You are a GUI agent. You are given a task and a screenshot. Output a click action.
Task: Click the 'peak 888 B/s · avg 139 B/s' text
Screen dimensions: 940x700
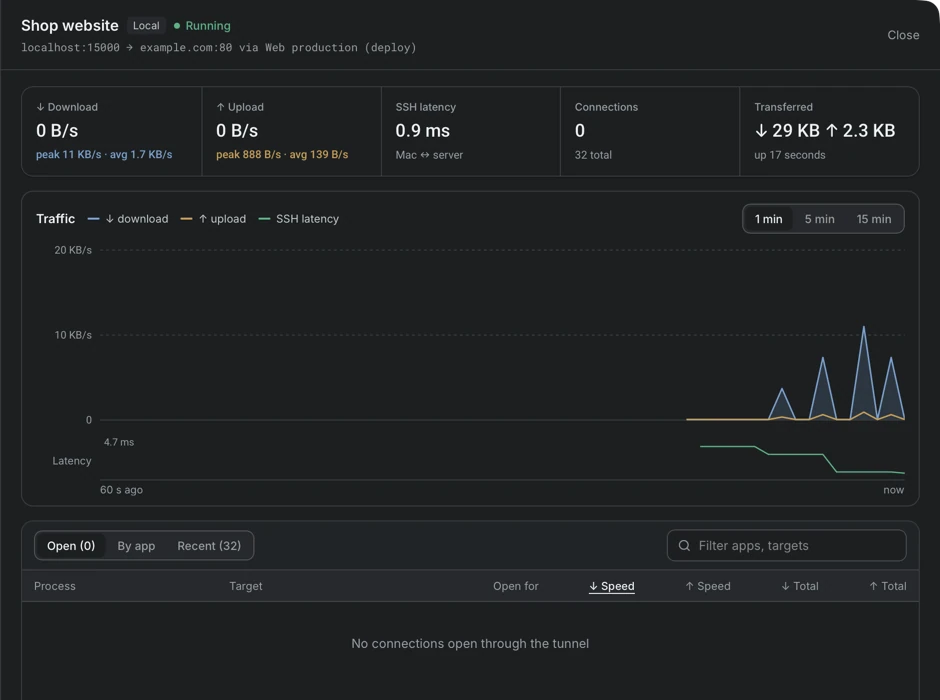pos(282,155)
